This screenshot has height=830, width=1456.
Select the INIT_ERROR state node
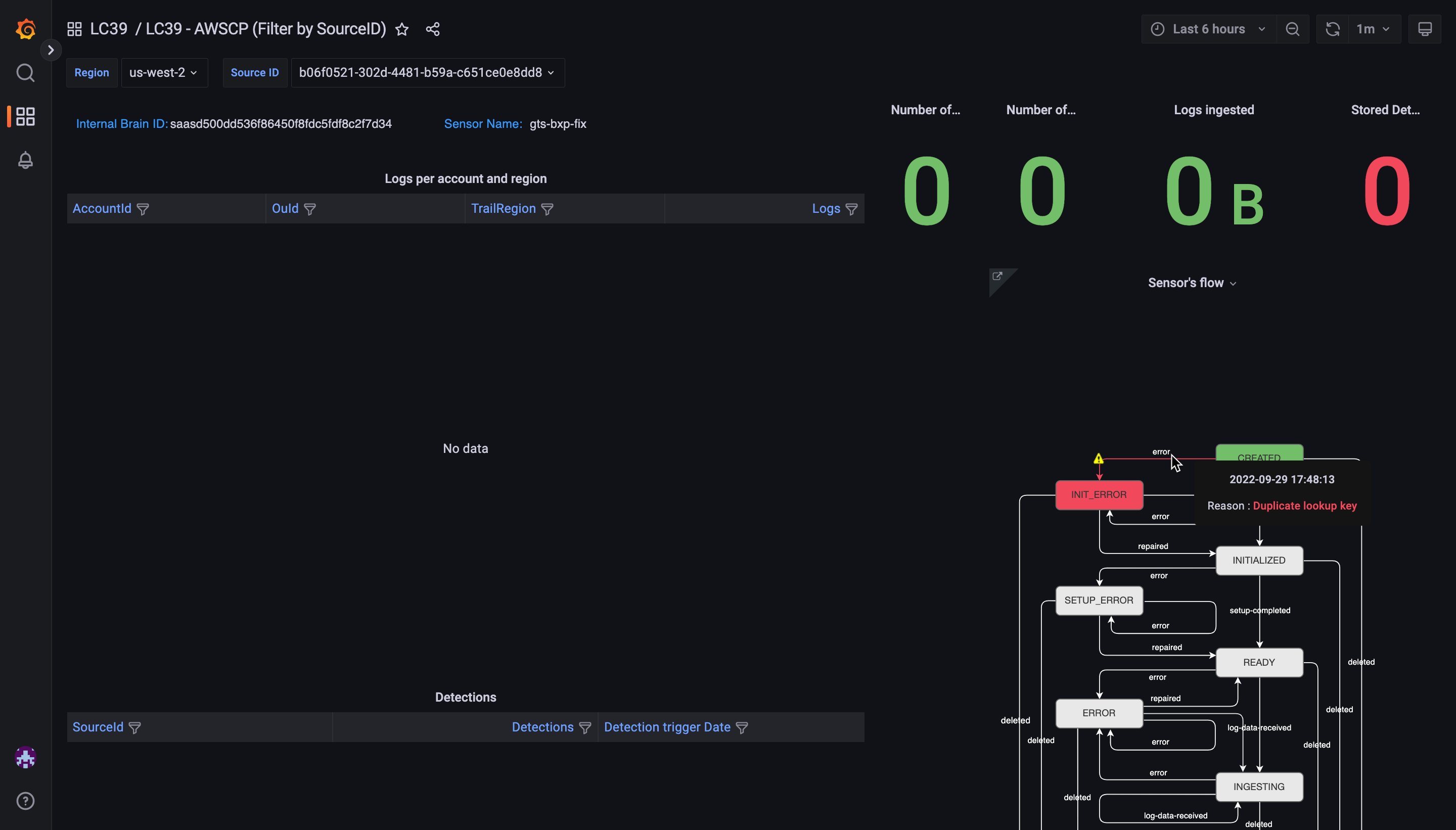point(1099,495)
